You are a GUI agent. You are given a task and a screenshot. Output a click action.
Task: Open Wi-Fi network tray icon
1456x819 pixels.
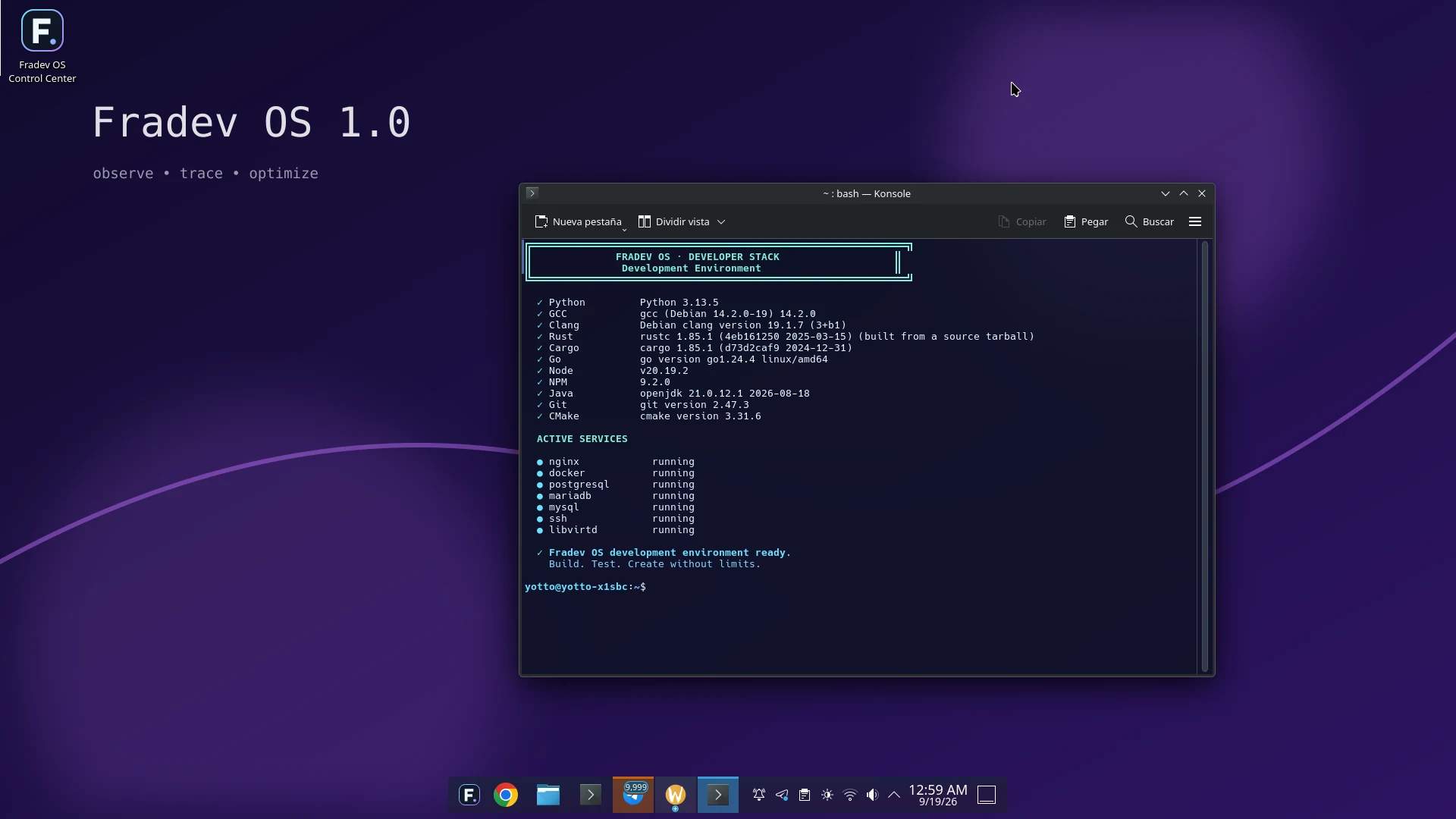pyautogui.click(x=850, y=795)
